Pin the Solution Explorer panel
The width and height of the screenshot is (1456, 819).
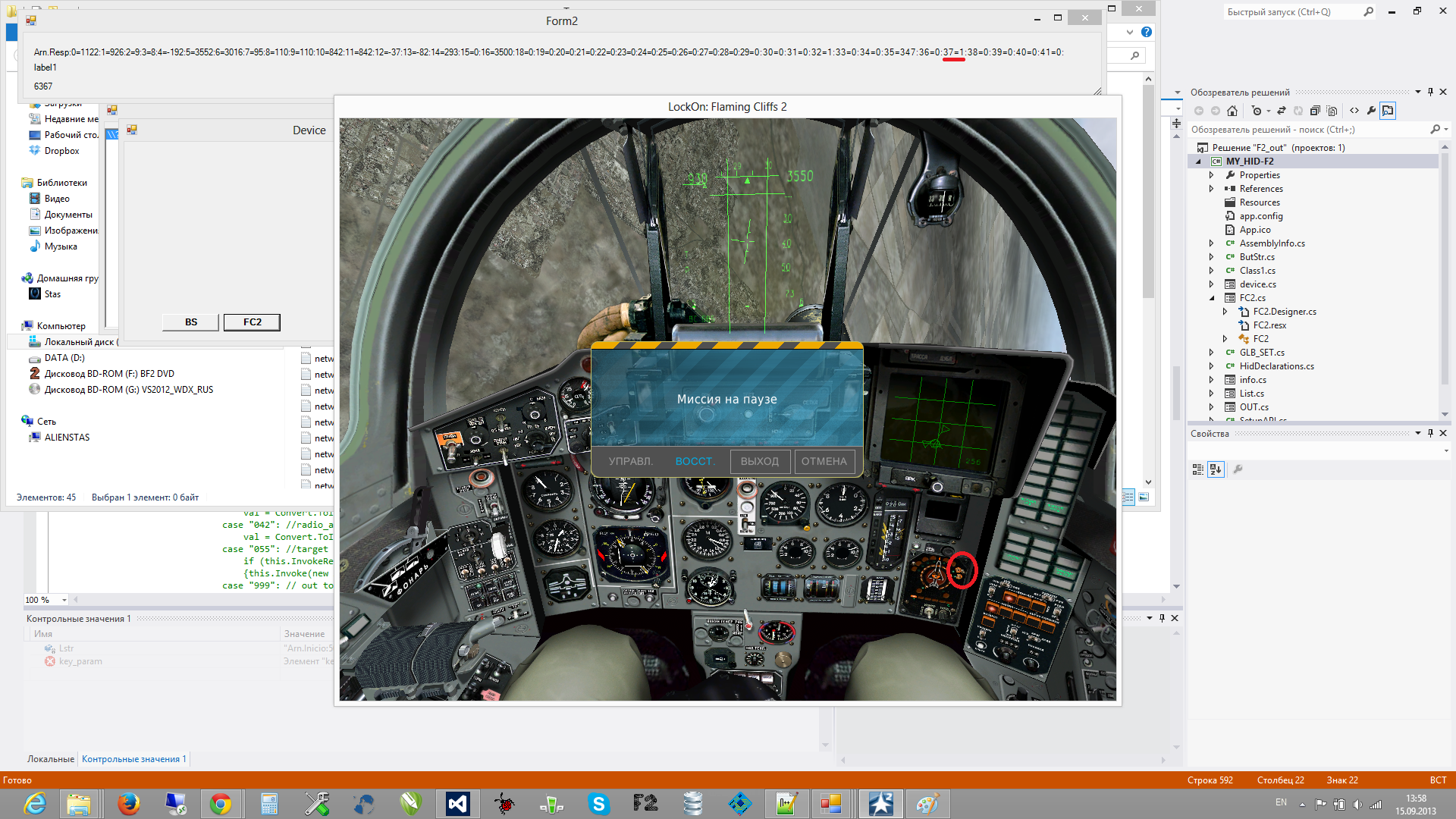point(1431,93)
